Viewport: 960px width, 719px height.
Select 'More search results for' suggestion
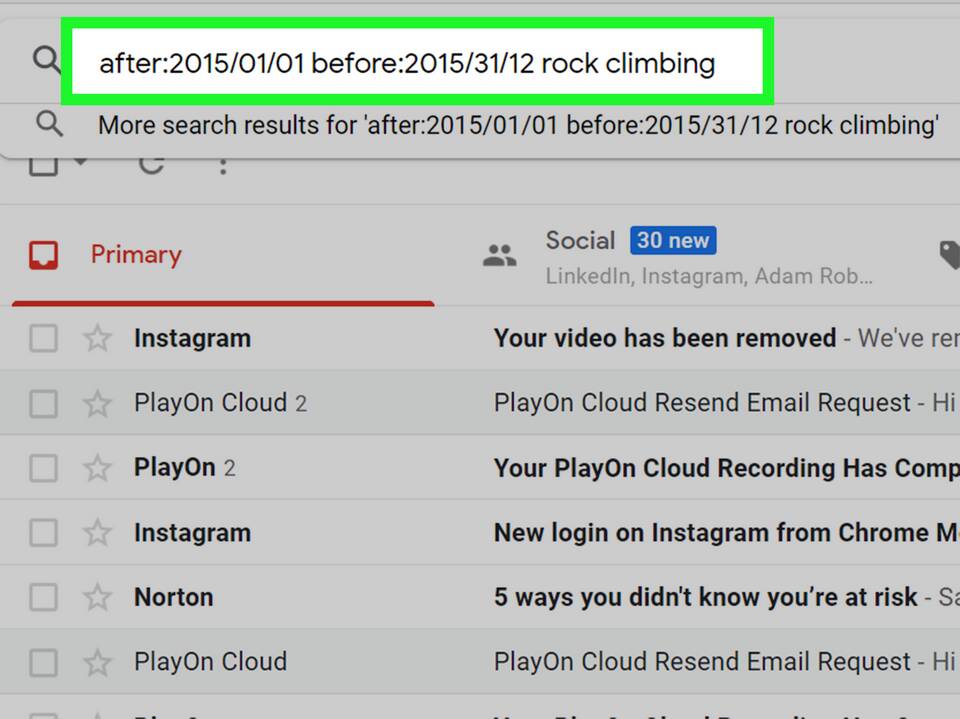(518, 125)
